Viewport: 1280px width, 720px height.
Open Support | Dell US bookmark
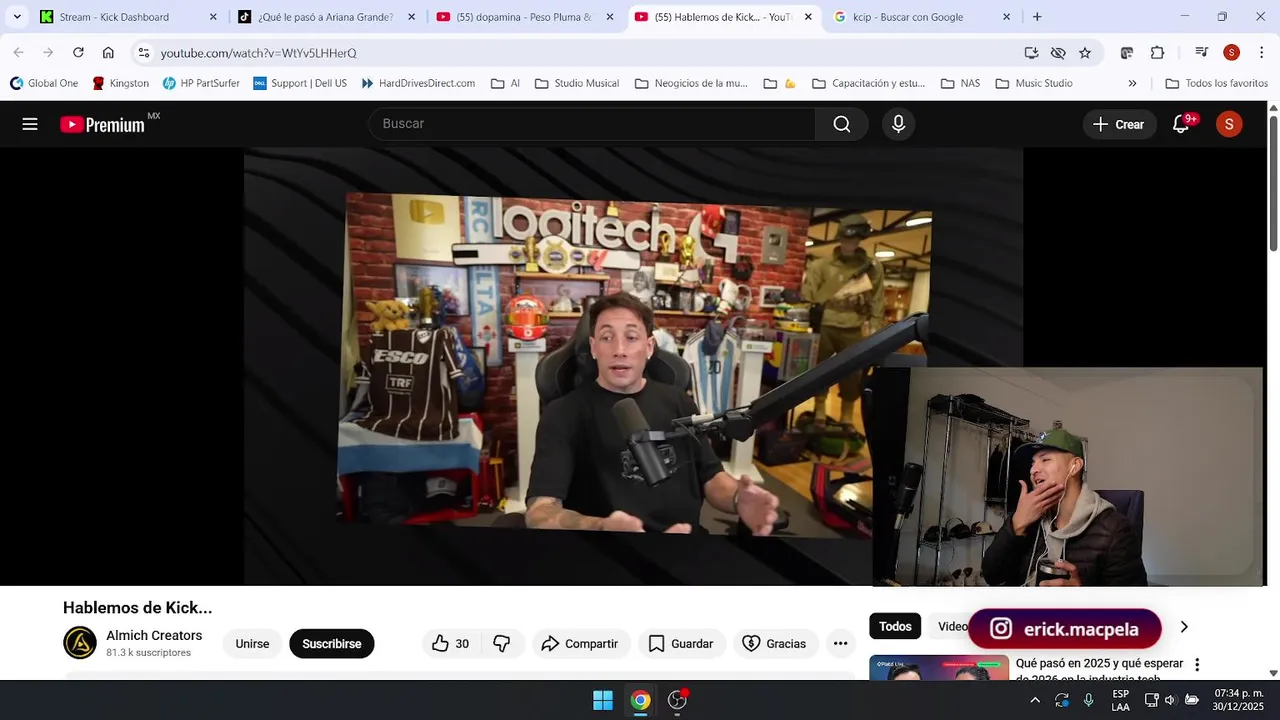[x=300, y=83]
